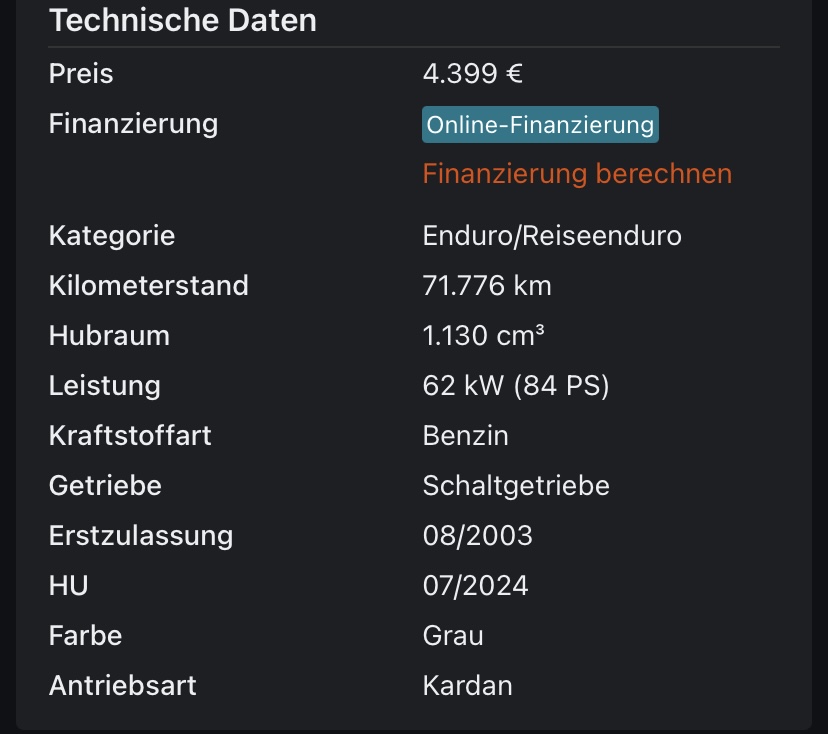This screenshot has height=734, width=828.
Task: Select the 1.130 cm³ displacement value
Action: [x=483, y=335]
